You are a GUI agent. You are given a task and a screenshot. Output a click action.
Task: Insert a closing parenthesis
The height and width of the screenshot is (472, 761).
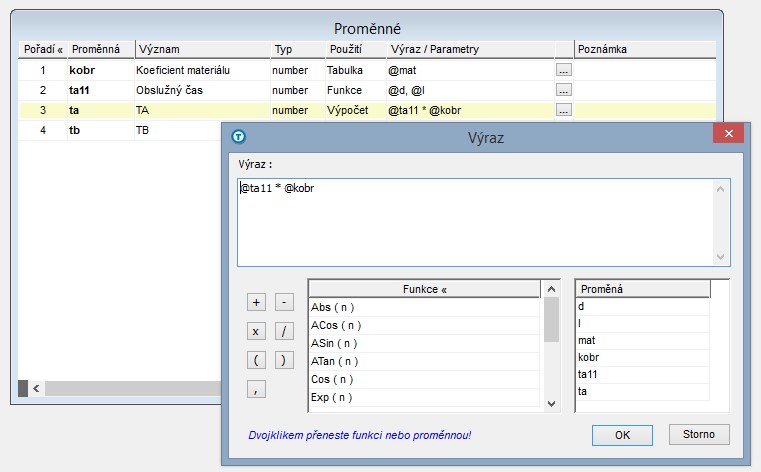(284, 360)
